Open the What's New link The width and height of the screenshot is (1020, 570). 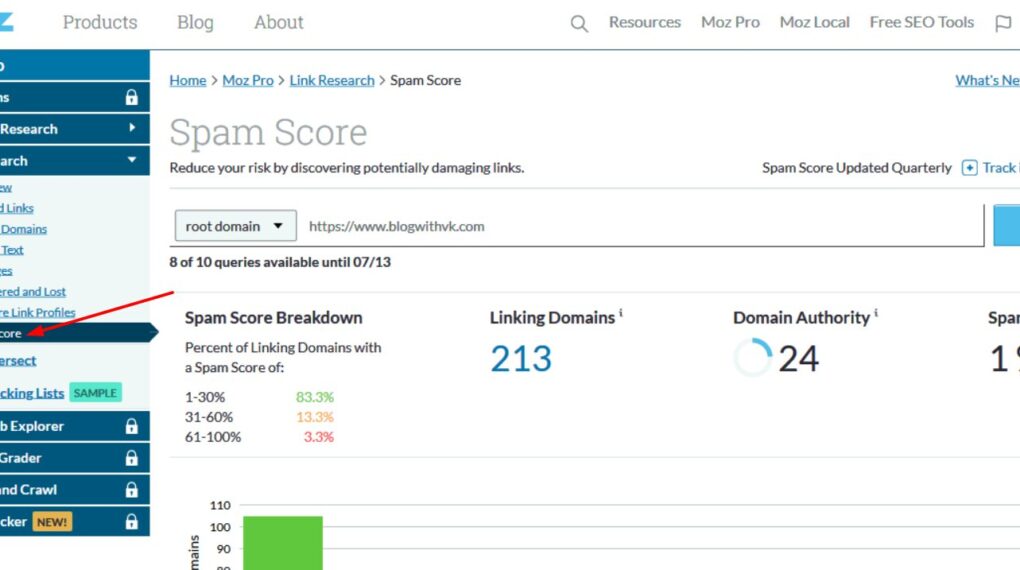(x=987, y=80)
